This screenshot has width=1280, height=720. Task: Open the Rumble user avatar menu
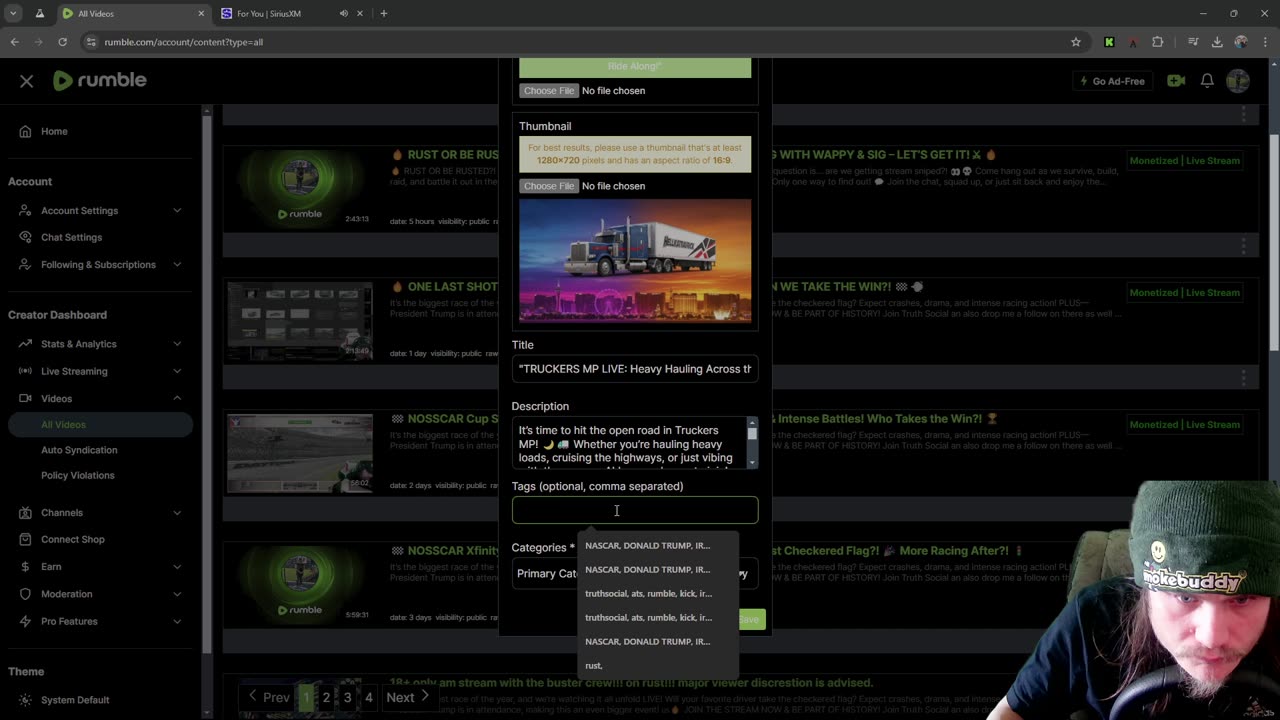click(1238, 81)
